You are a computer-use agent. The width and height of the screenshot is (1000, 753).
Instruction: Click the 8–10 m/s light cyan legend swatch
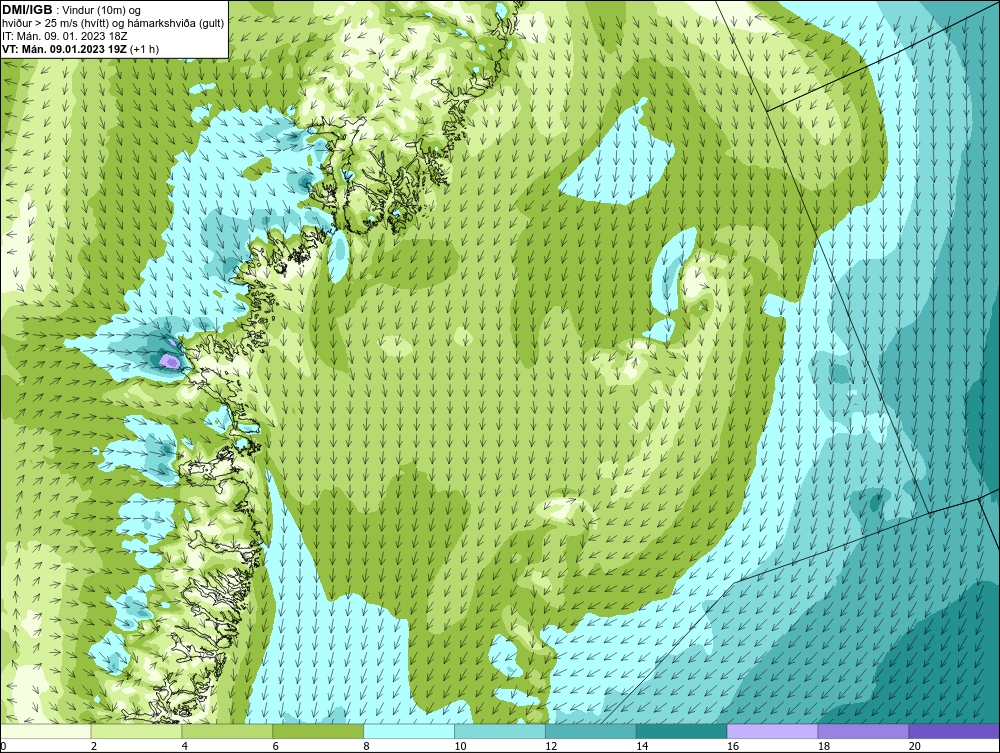pos(409,731)
